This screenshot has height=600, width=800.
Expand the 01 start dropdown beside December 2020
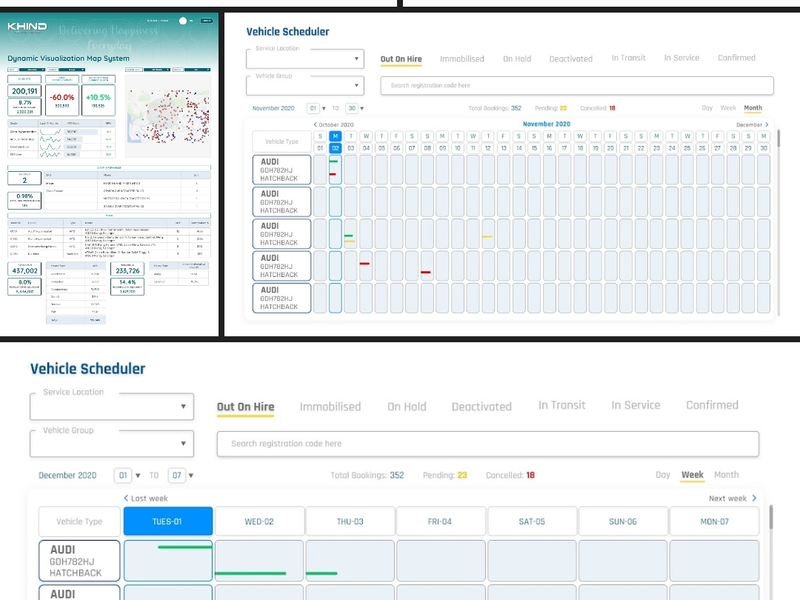coord(127,476)
